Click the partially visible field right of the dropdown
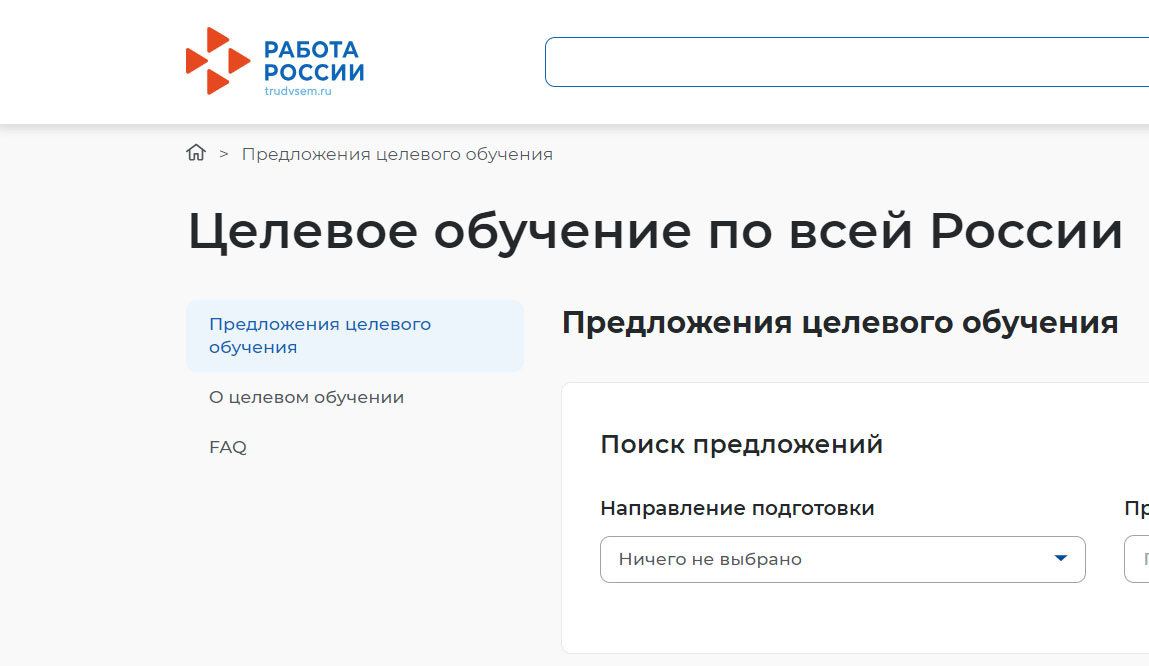Image resolution: width=1149 pixels, height=666 pixels. point(1137,559)
